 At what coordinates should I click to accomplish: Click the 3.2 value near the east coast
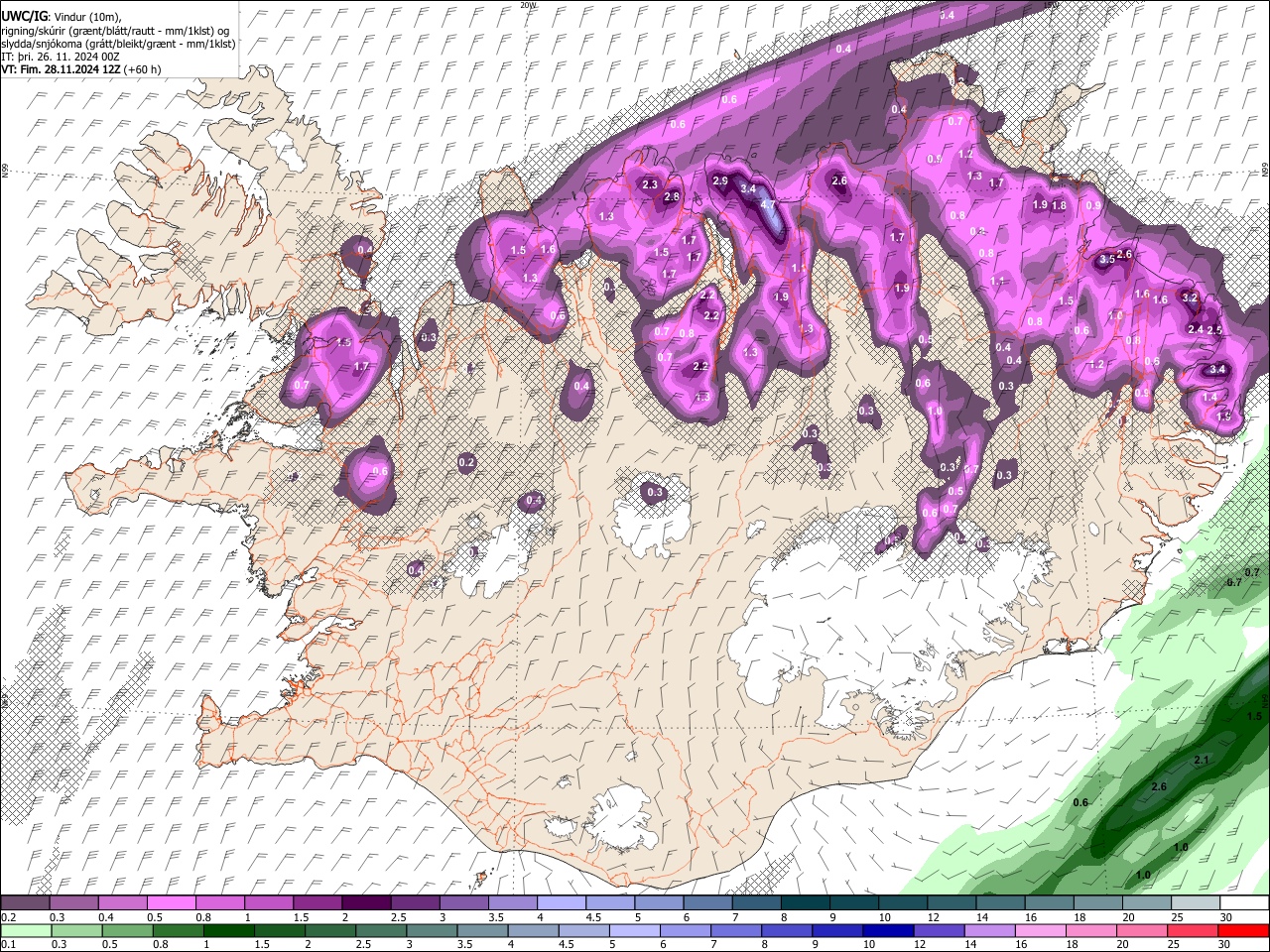click(1191, 297)
